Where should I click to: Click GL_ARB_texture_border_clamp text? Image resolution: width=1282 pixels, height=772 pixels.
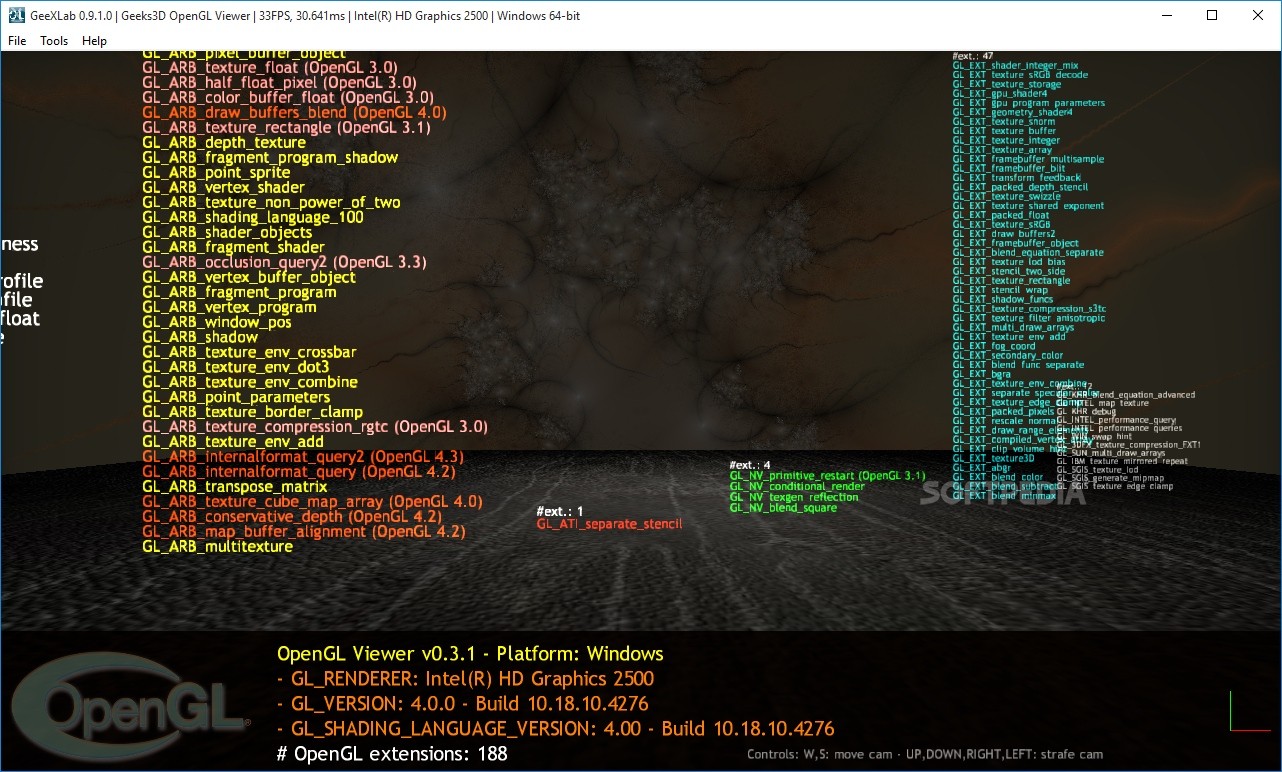pos(252,412)
